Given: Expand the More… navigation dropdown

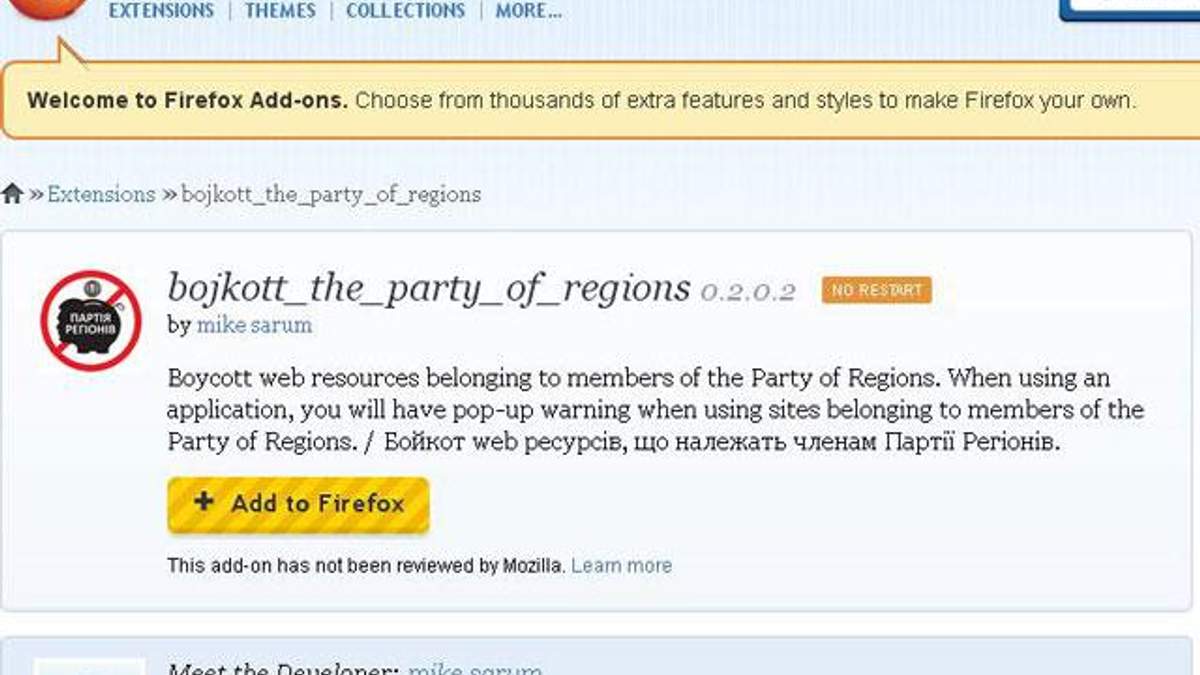Looking at the screenshot, I should click(x=528, y=11).
